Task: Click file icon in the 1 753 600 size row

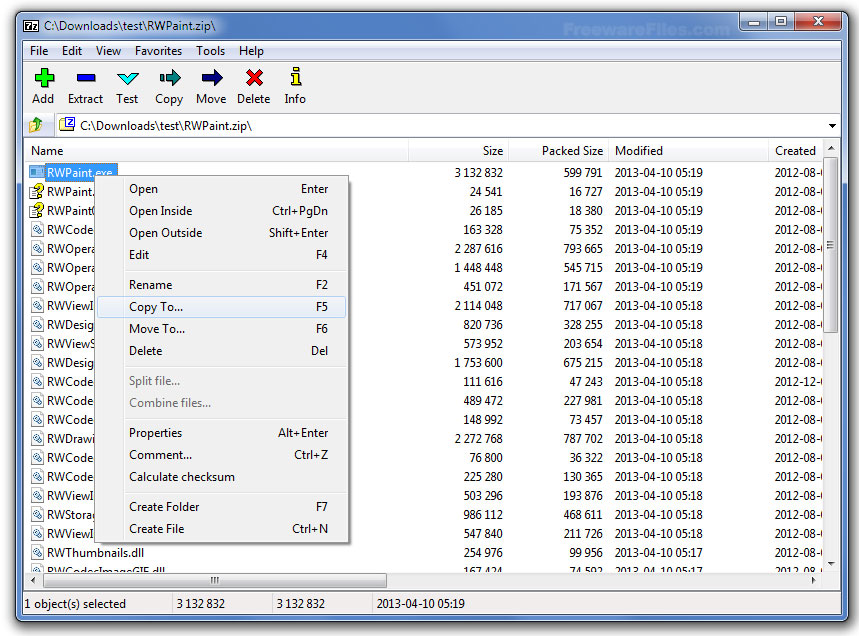Action: coord(37,363)
